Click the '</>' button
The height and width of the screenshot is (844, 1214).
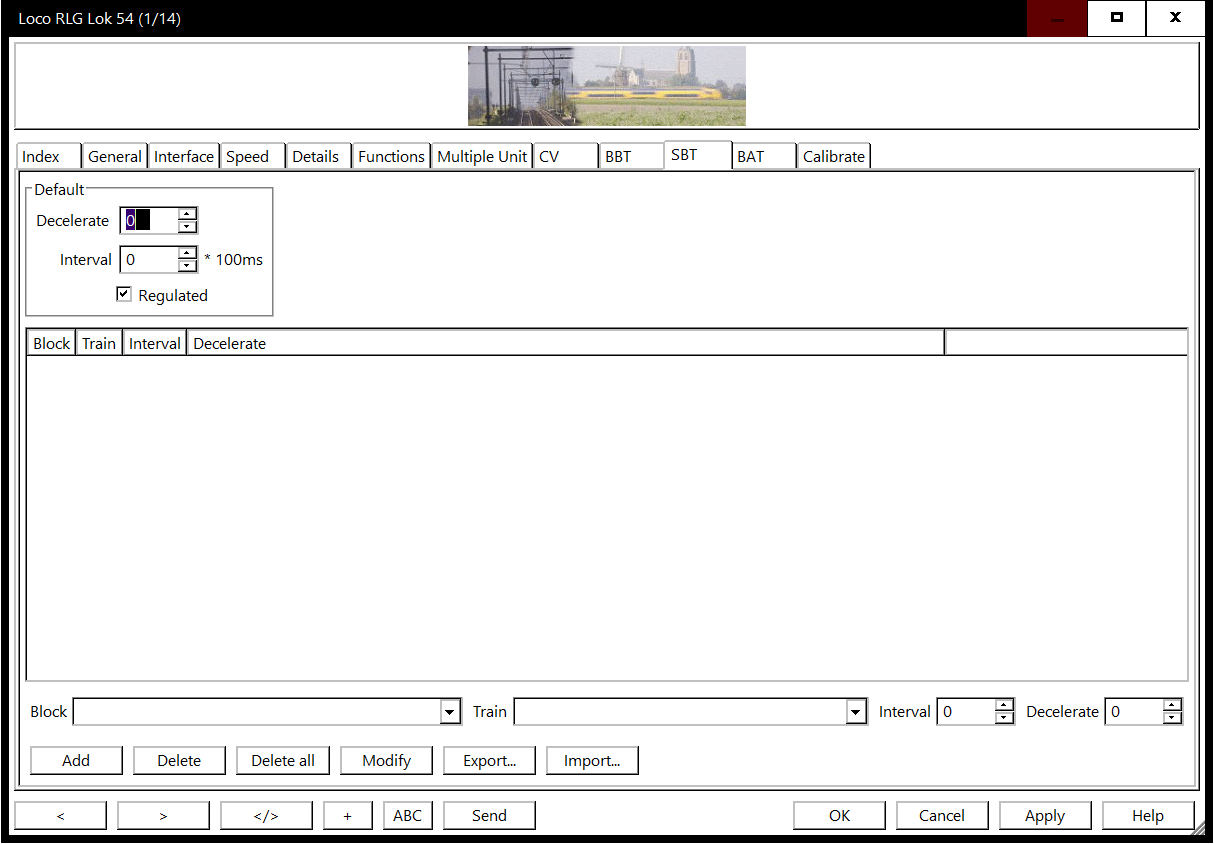(266, 816)
